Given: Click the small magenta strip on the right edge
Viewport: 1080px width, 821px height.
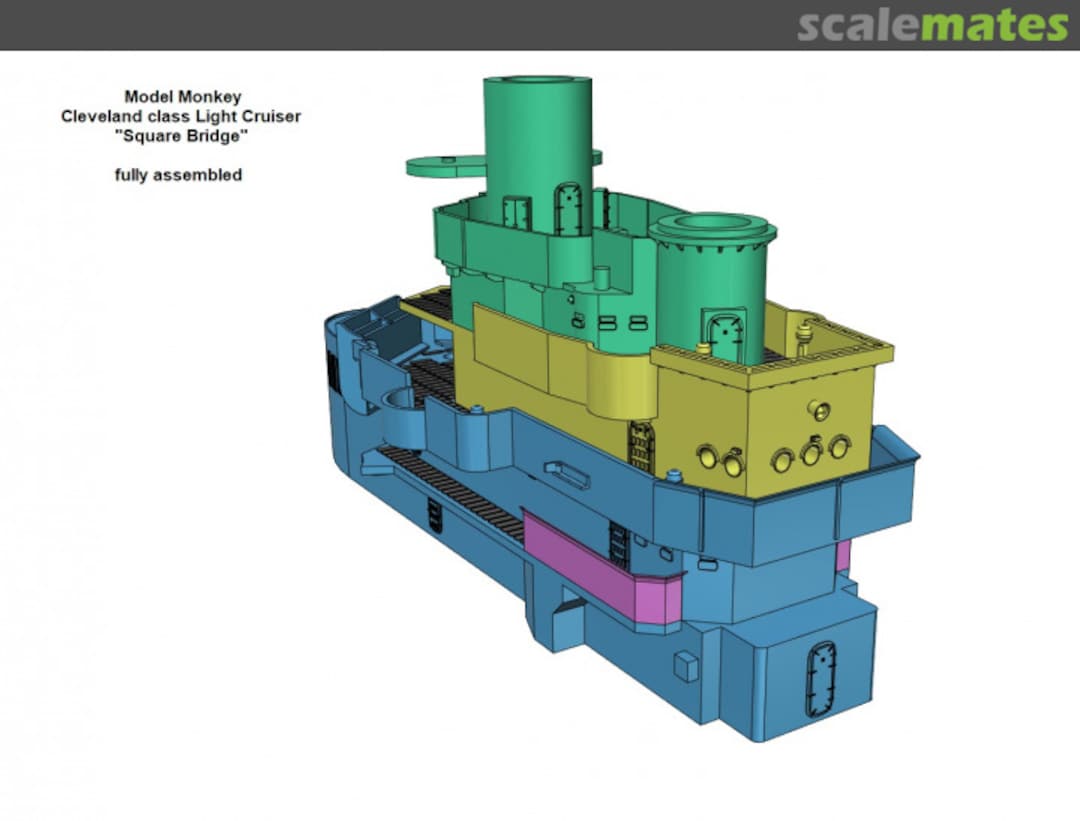Looking at the screenshot, I should click(843, 556).
